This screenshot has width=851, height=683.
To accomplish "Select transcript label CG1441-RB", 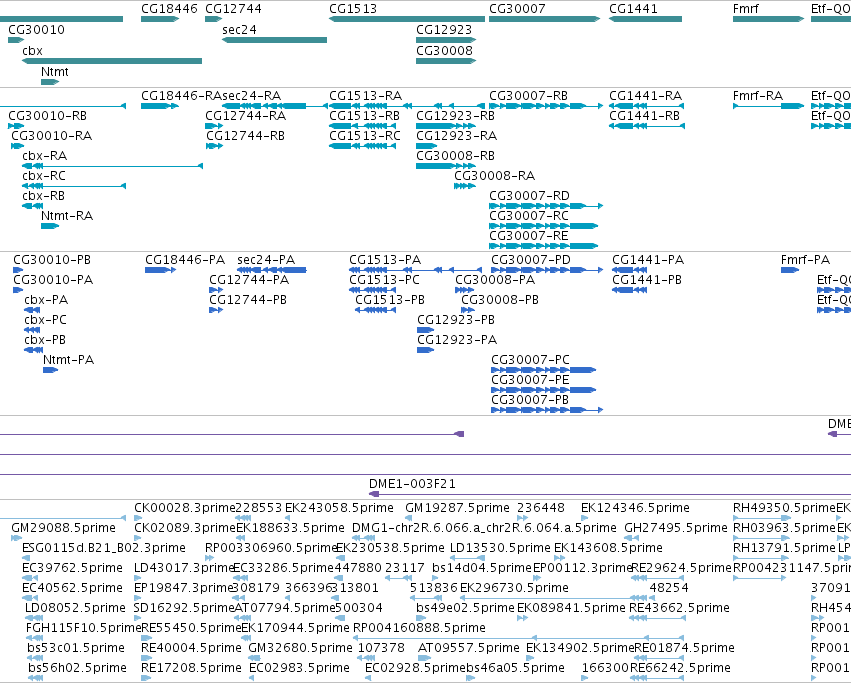I will click(x=644, y=116).
